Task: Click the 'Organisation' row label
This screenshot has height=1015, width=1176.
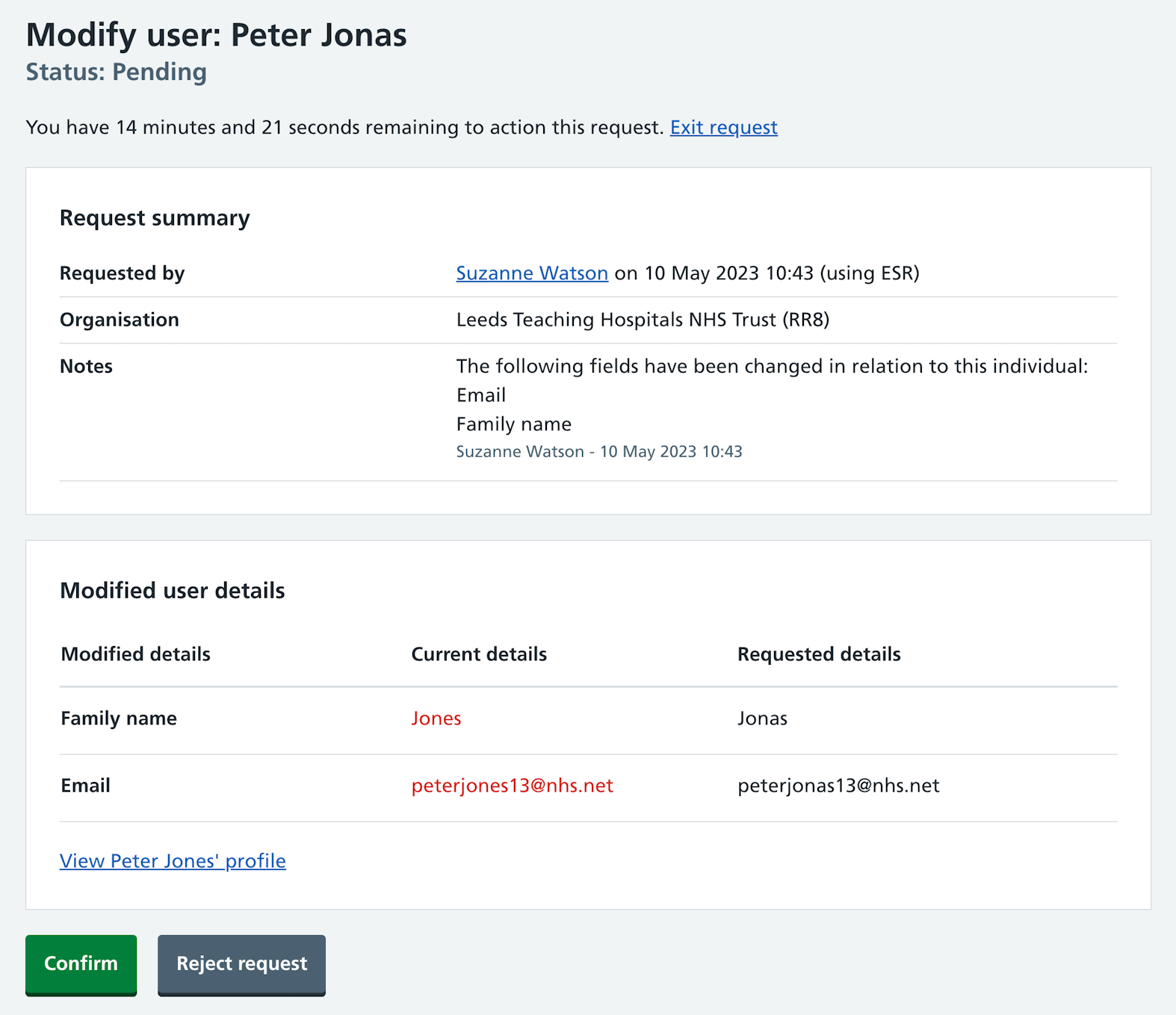Action: pos(120,320)
